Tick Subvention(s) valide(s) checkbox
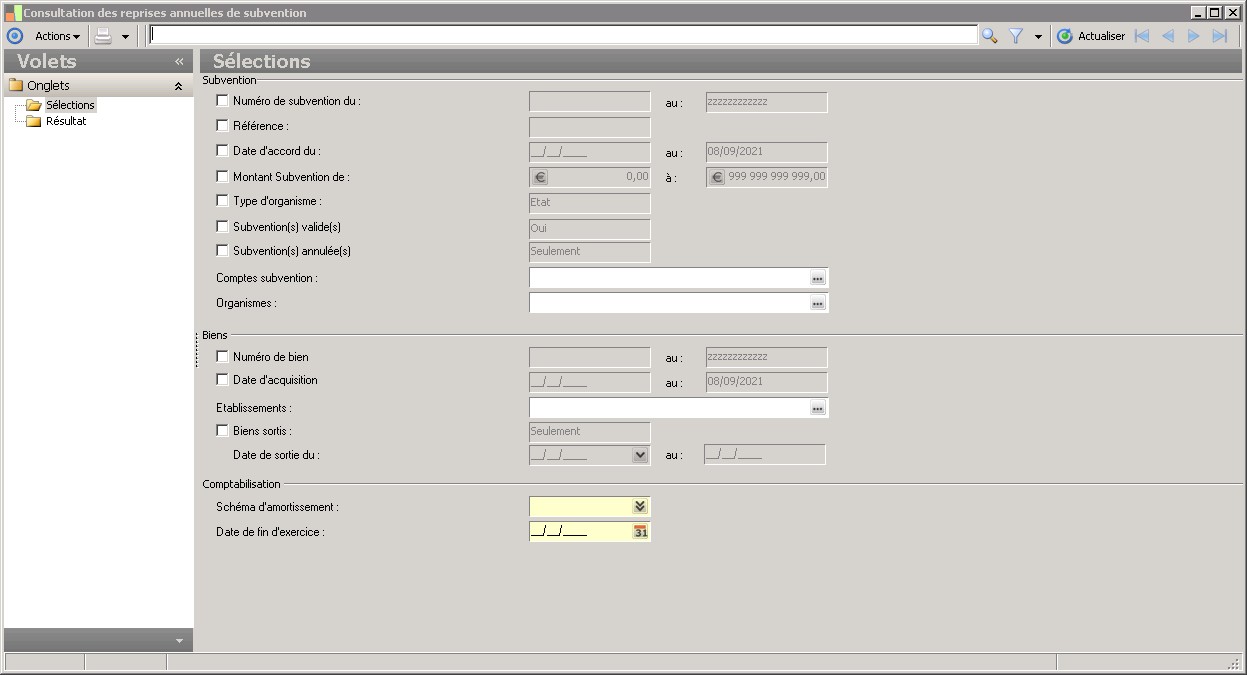 (222, 227)
